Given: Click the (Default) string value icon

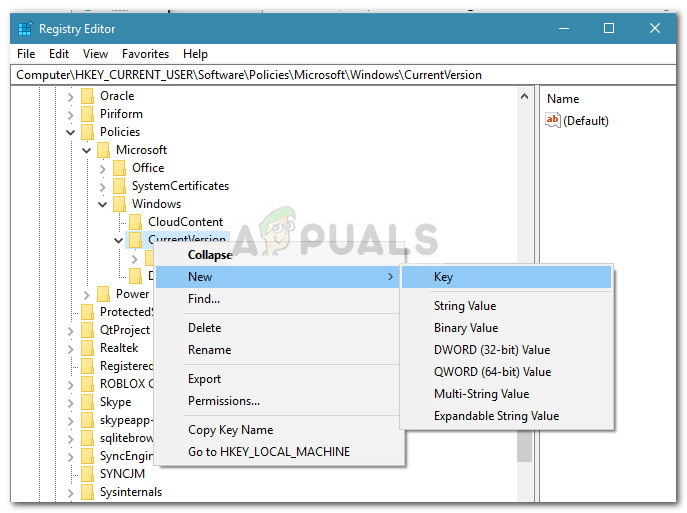Looking at the screenshot, I should tap(553, 120).
